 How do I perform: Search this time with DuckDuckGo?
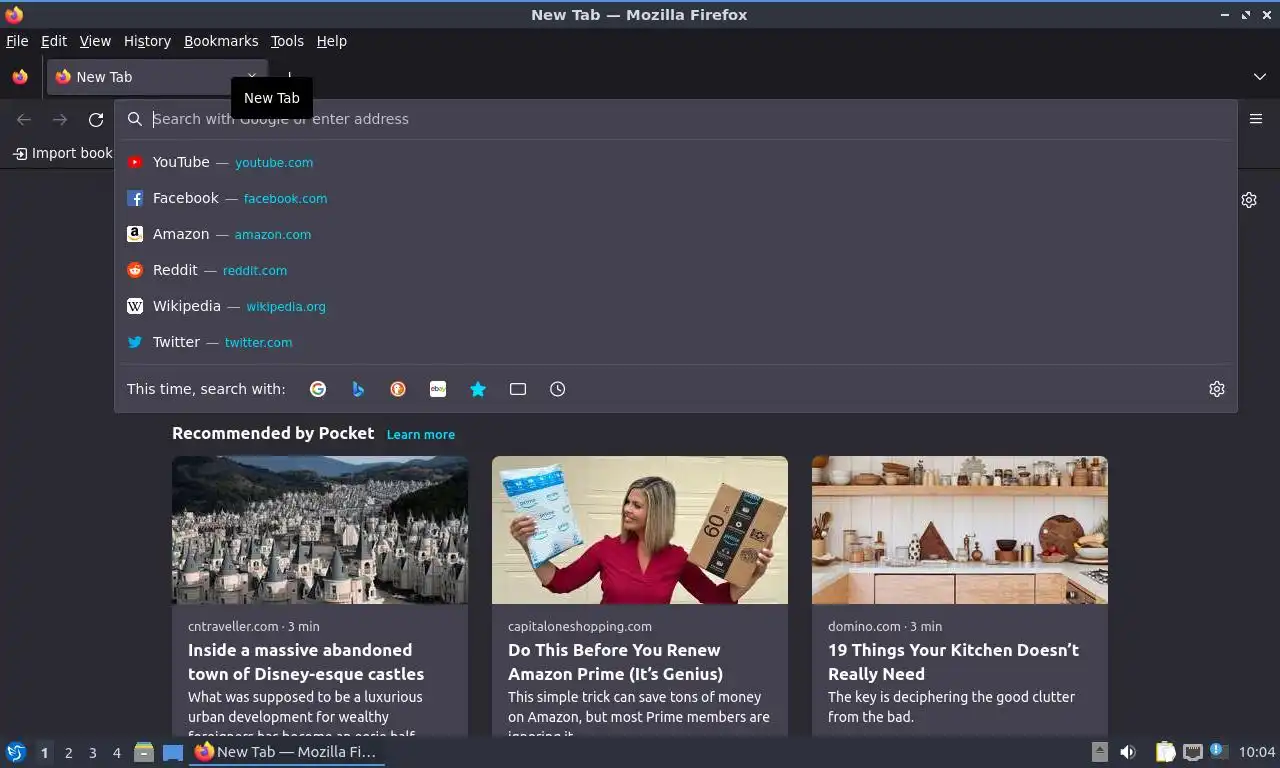[x=398, y=389]
